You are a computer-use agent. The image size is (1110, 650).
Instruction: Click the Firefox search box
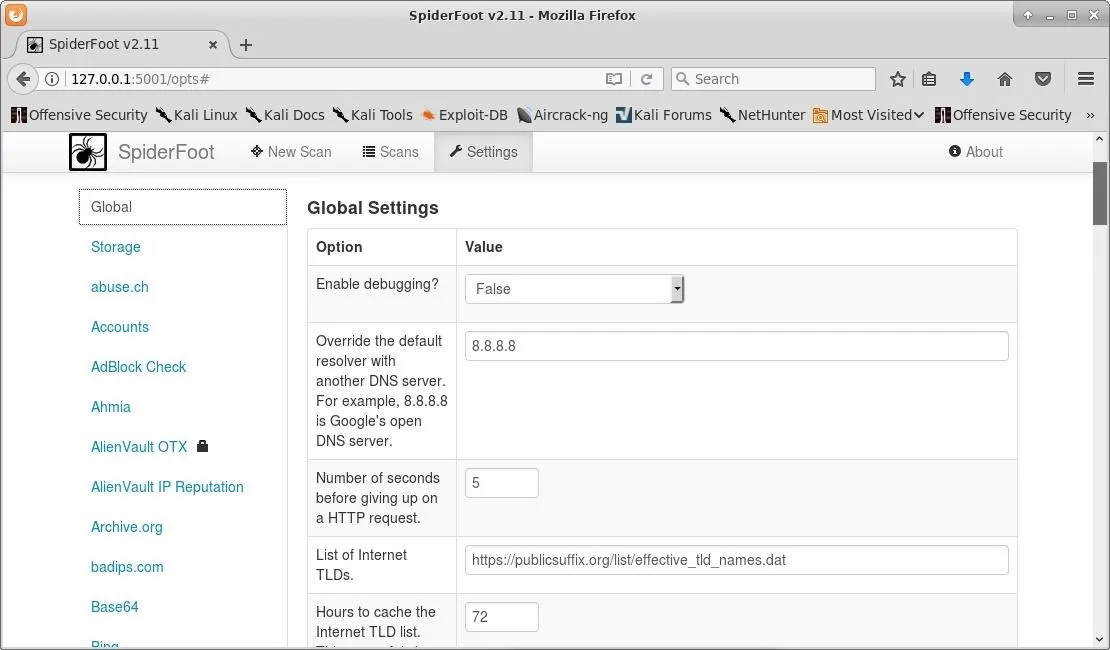coord(773,79)
